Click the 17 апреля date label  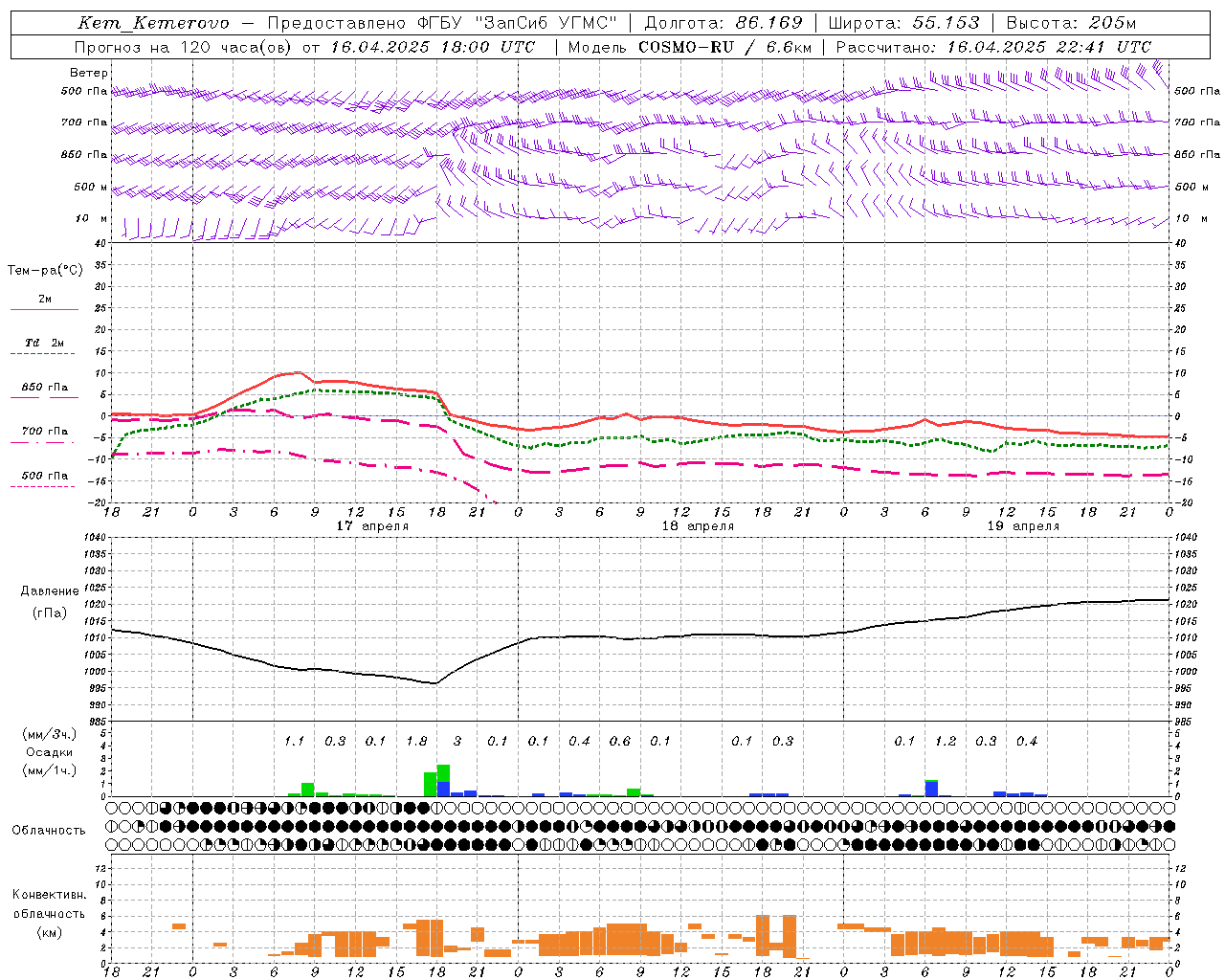coord(372,526)
